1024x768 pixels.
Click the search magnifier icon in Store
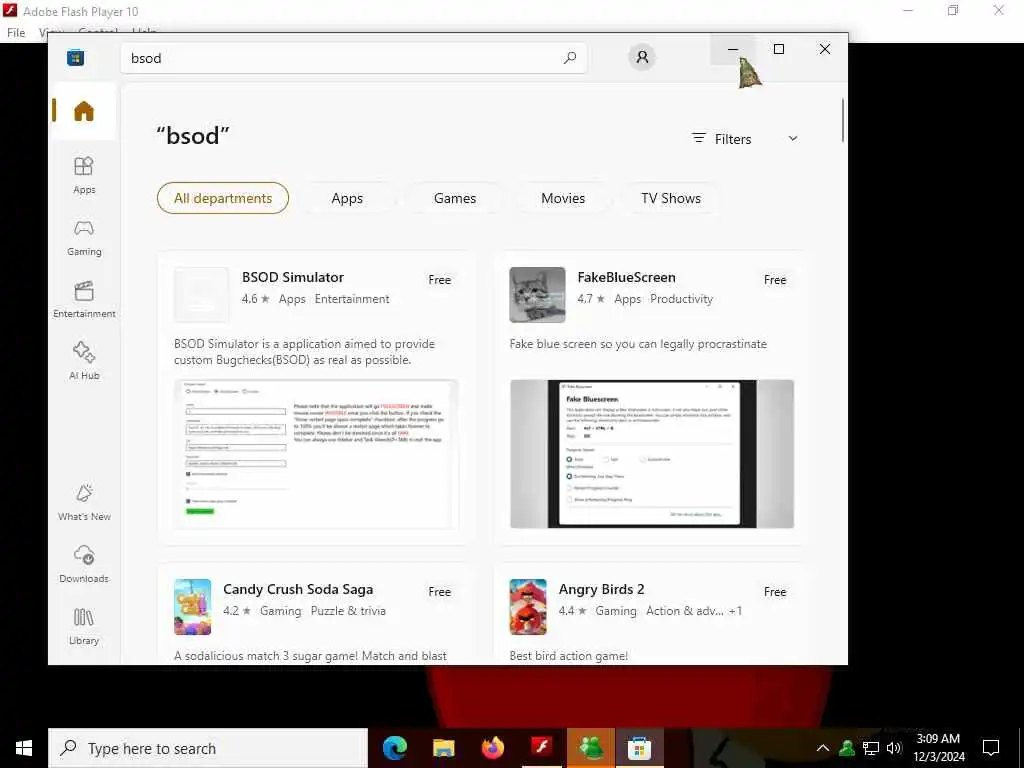coord(569,58)
